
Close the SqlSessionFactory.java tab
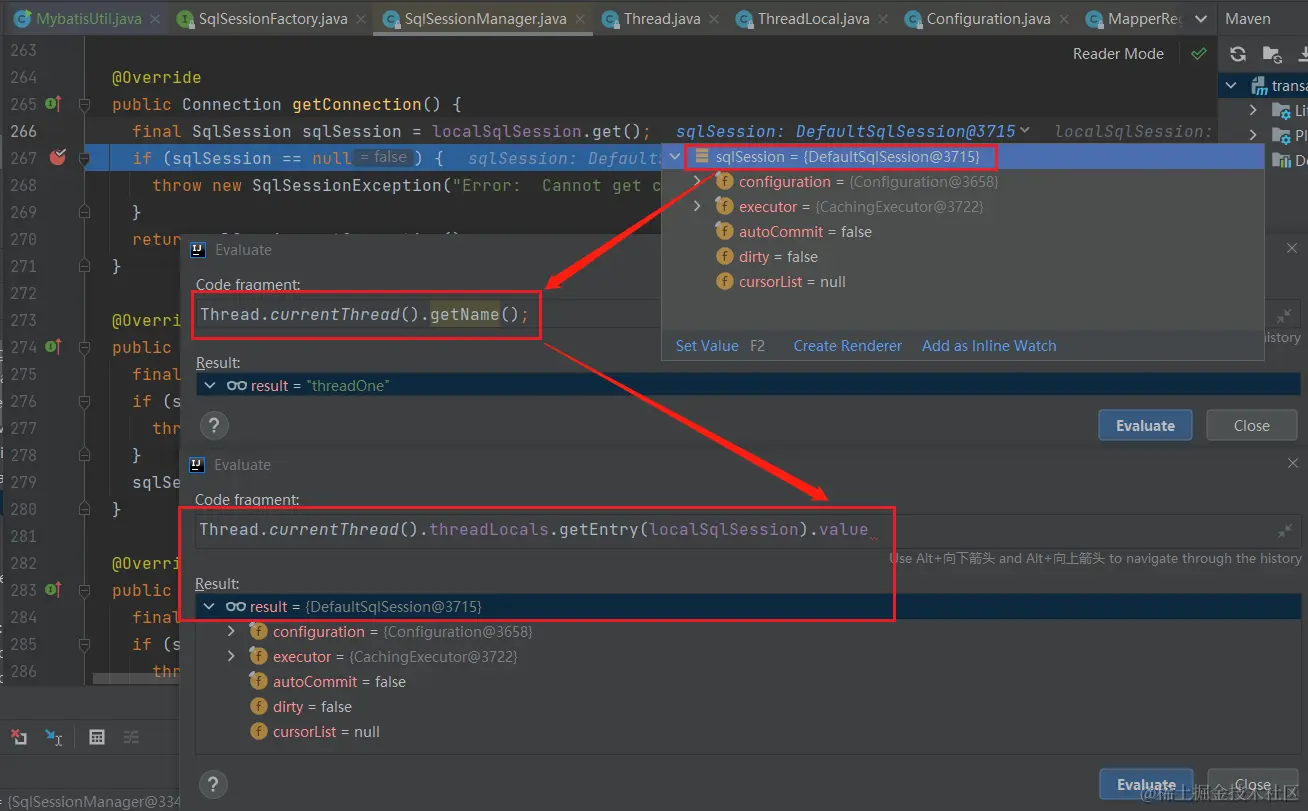361,19
